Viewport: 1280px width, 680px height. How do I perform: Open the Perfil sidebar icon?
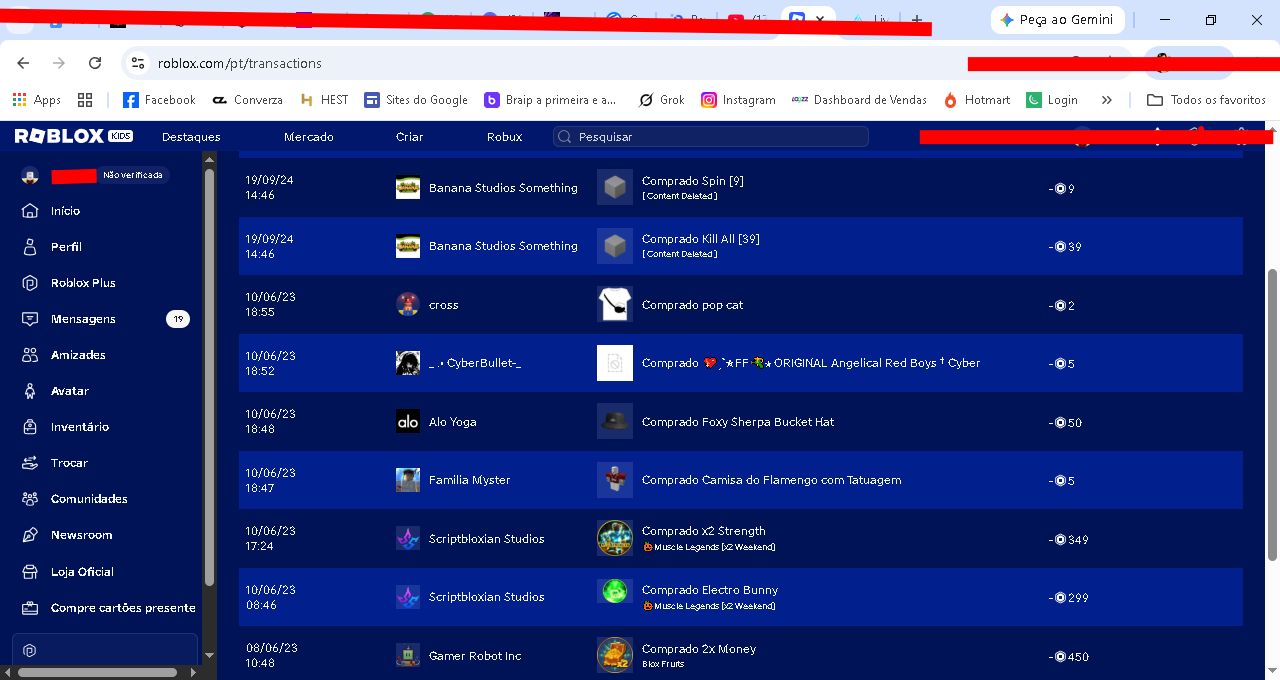pos(30,247)
